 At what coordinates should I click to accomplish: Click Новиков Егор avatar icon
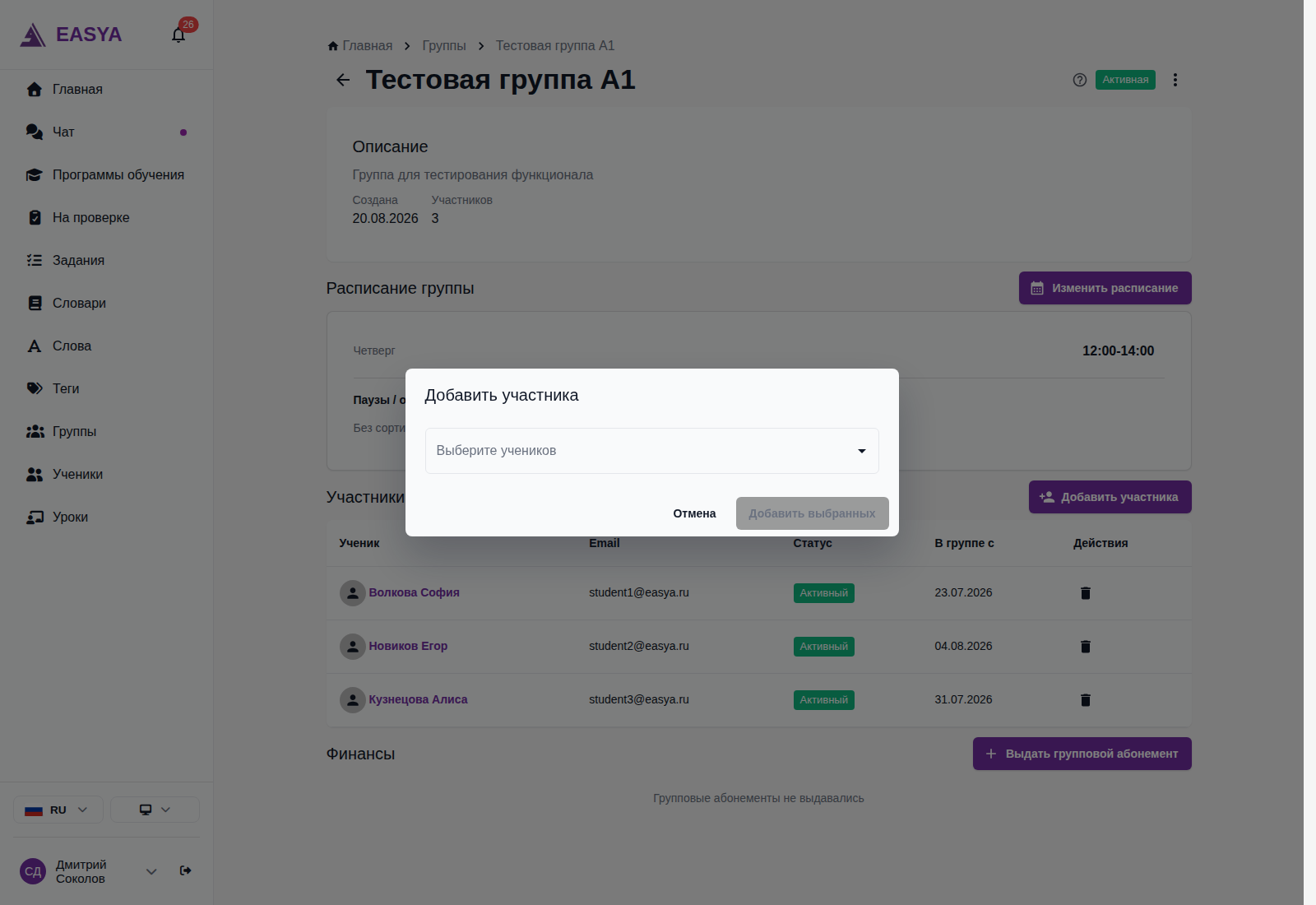353,647
